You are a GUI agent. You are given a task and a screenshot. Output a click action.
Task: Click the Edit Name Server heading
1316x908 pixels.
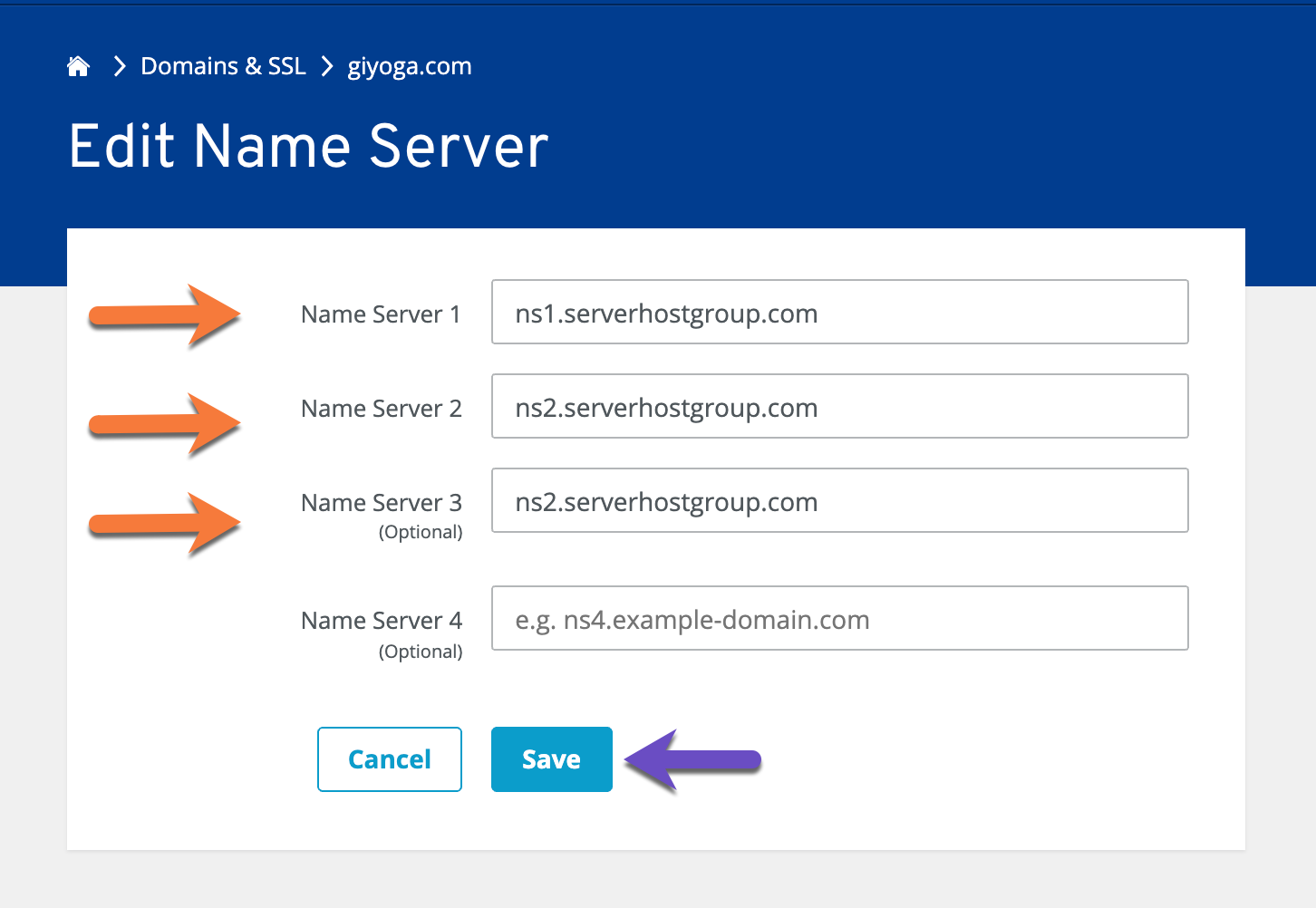point(308,146)
